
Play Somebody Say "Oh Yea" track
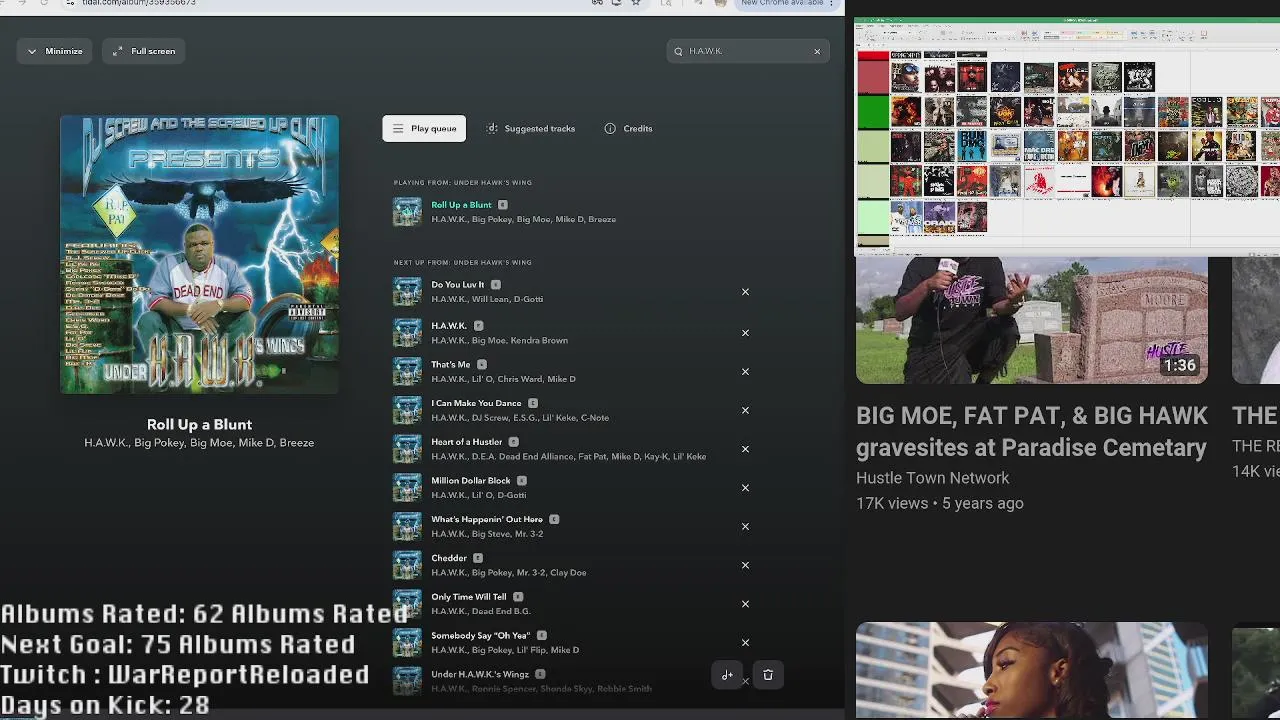point(480,635)
